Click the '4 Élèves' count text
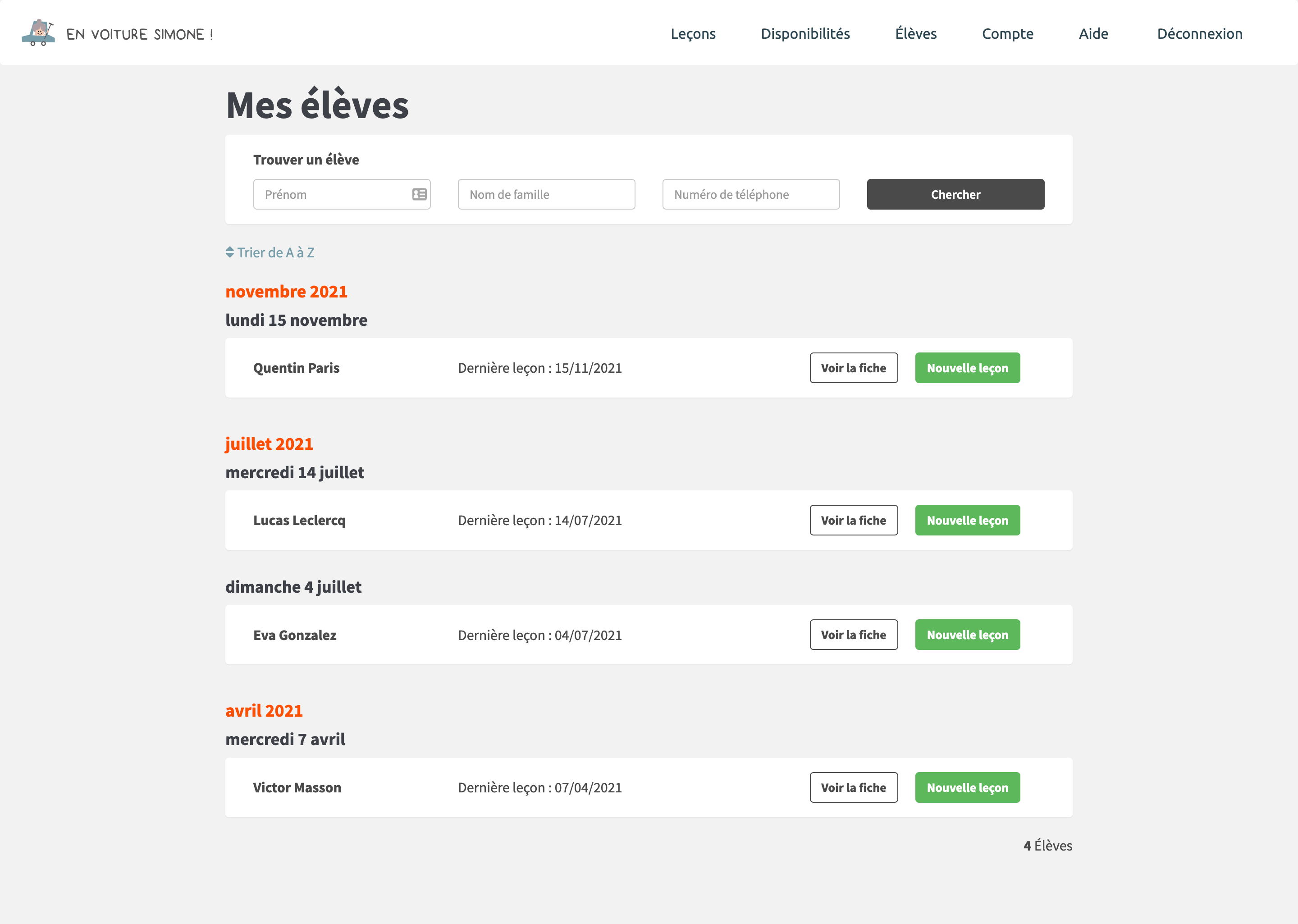This screenshot has height=924, width=1298. click(x=1048, y=846)
